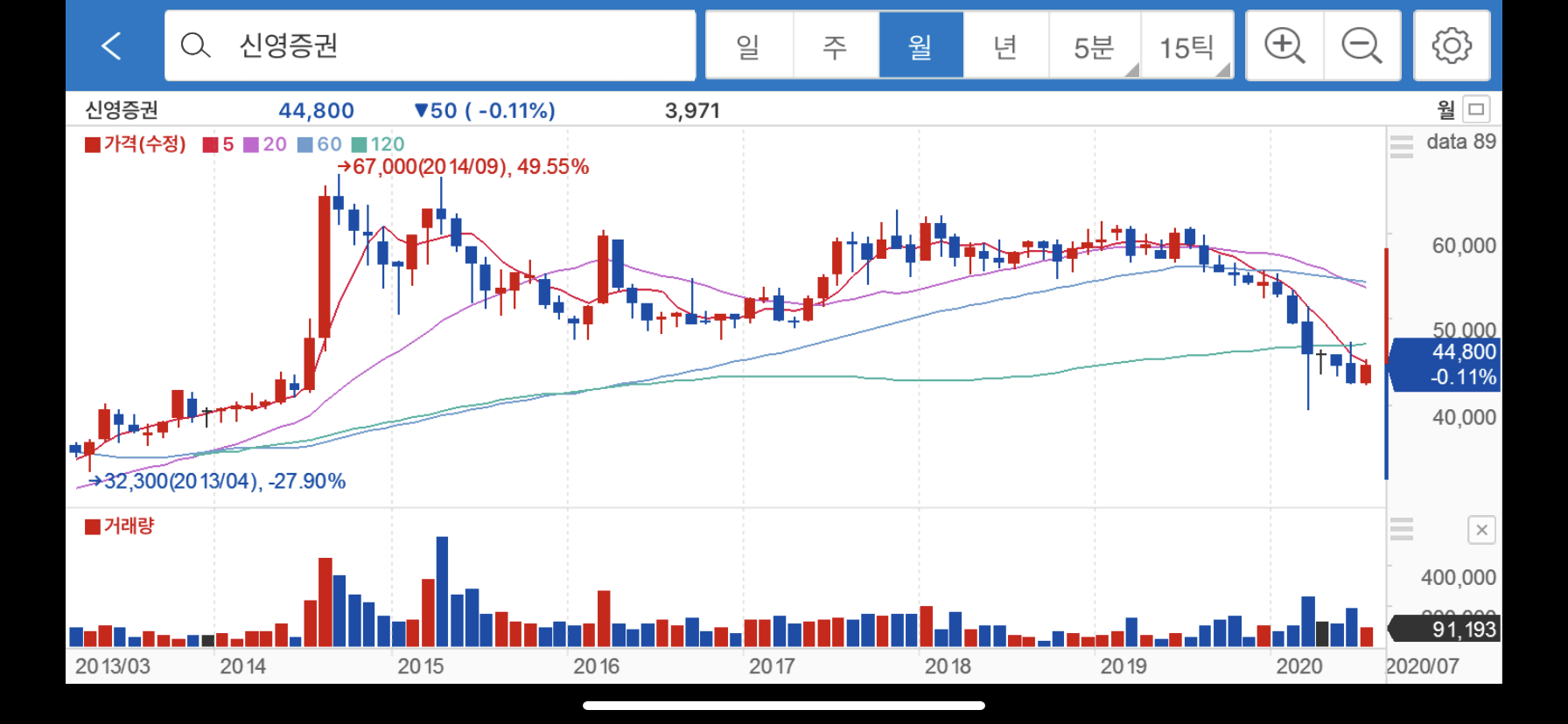Select the 월 monthly chart tab
The image size is (1568, 724).
920,45
